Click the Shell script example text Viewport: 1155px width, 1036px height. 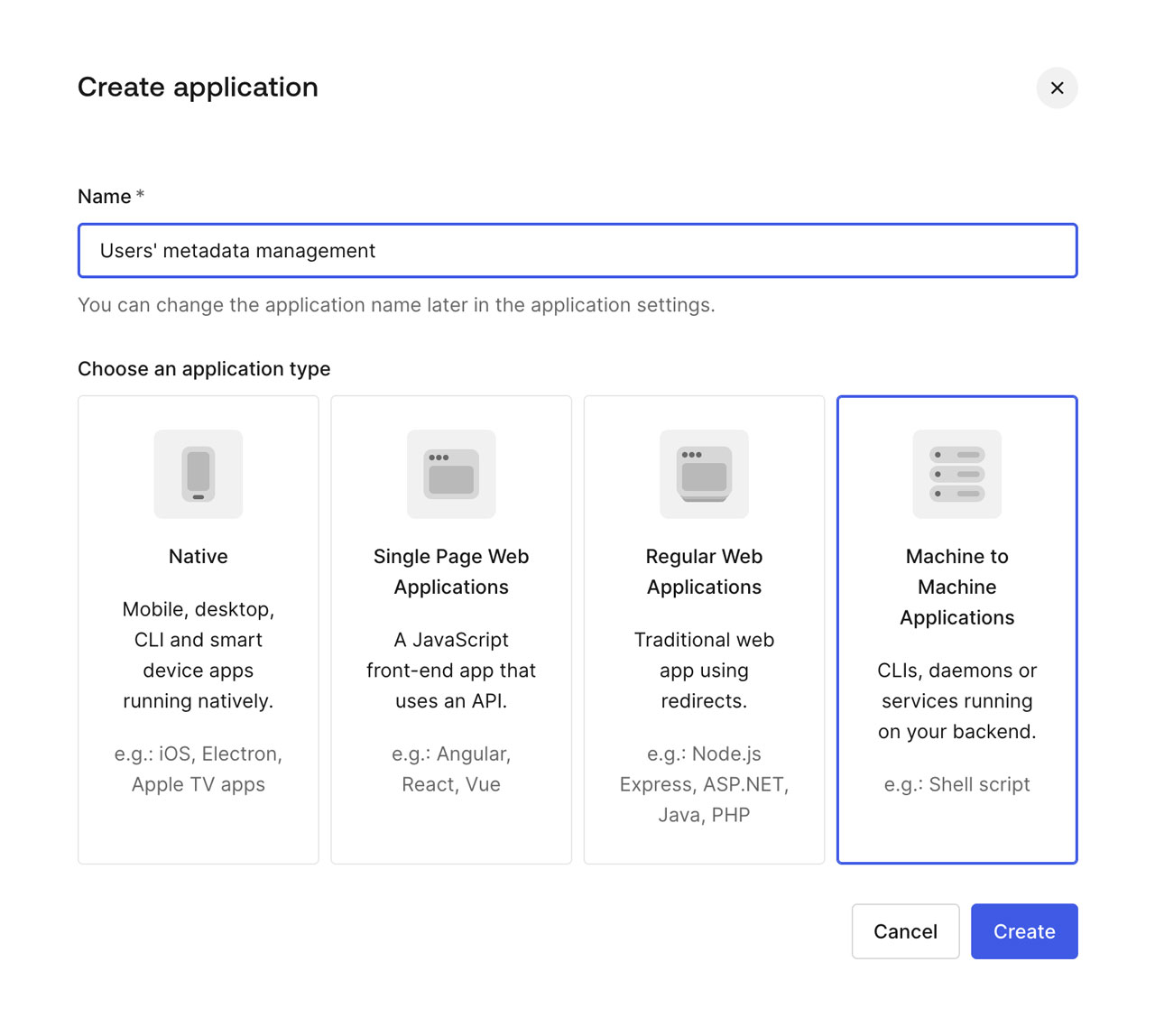(x=956, y=784)
